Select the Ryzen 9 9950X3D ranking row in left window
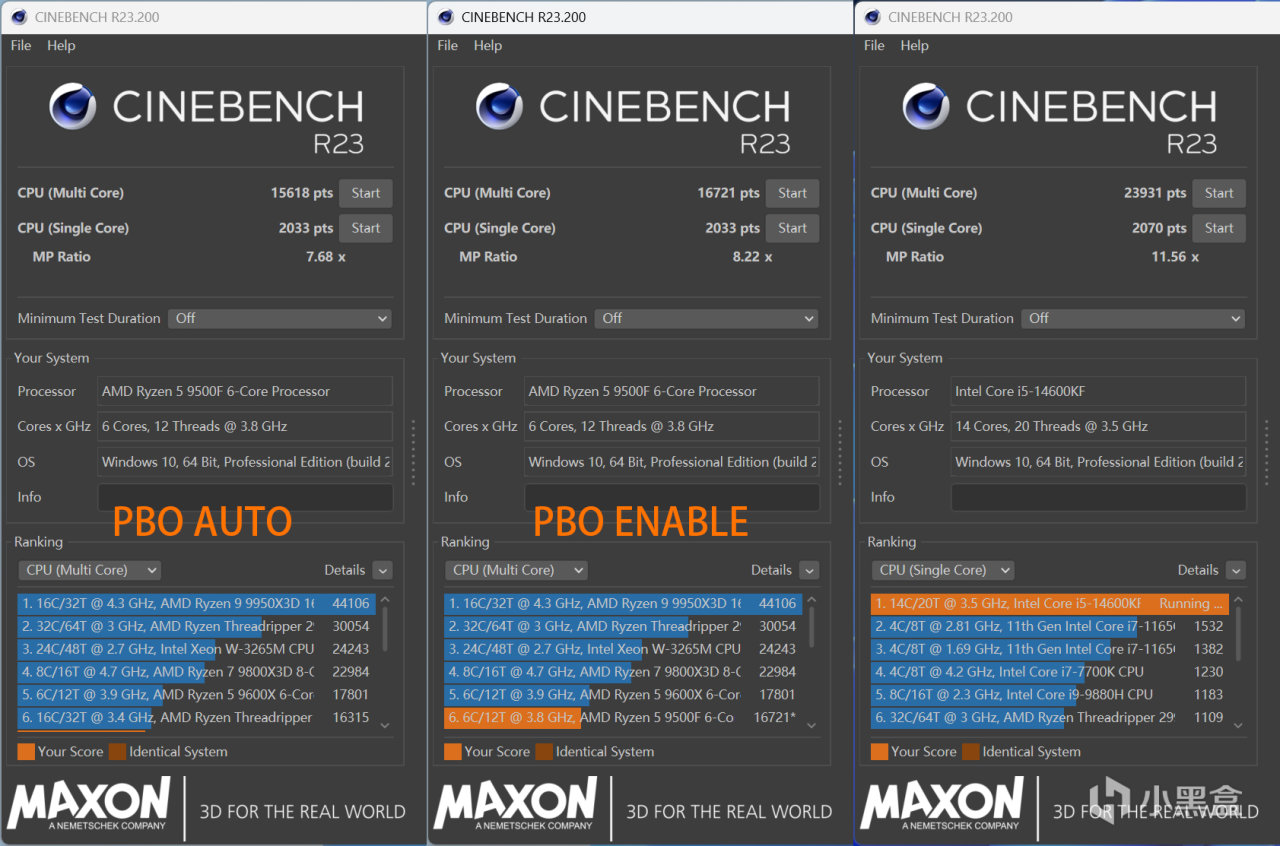Image resolution: width=1280 pixels, height=846 pixels. point(196,604)
